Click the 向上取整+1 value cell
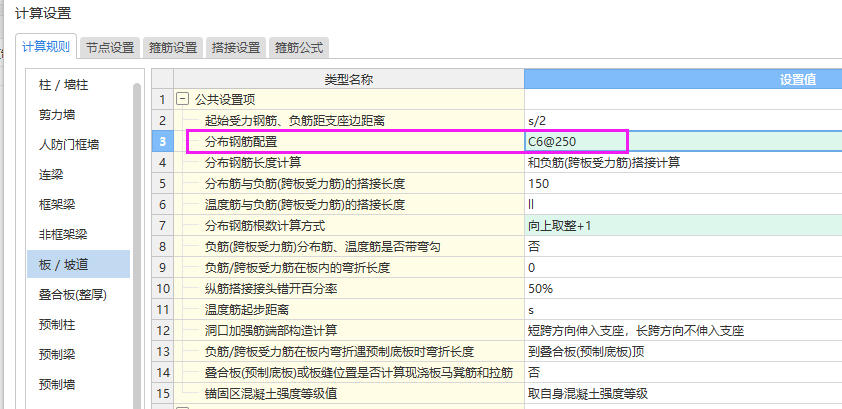842x409 pixels. pyautogui.click(x=683, y=225)
